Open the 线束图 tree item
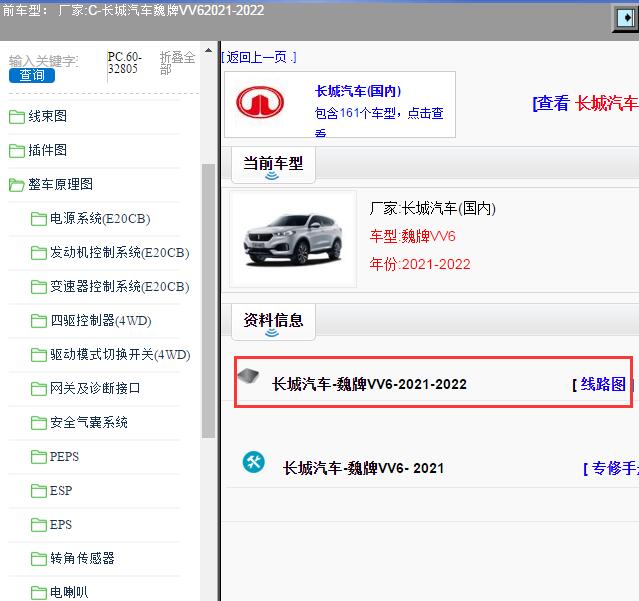 tap(48, 117)
